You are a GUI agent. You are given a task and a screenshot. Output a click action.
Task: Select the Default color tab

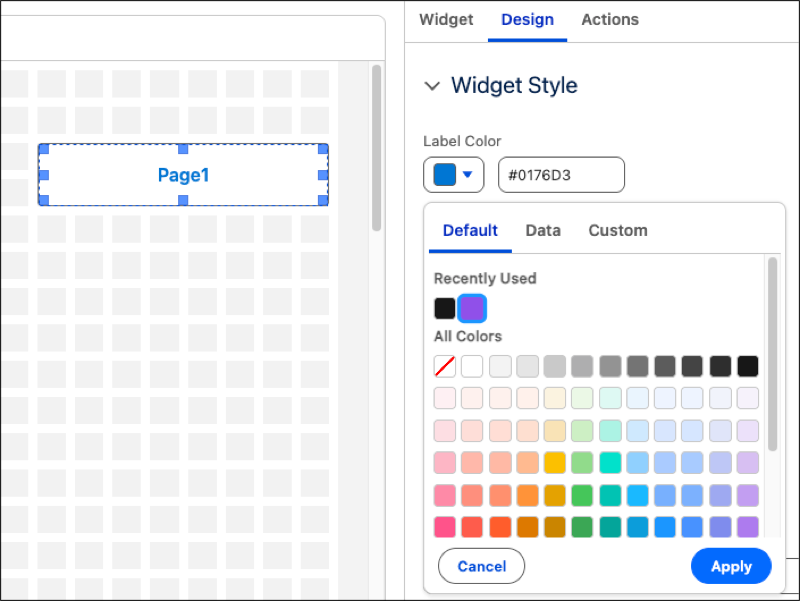tap(470, 231)
